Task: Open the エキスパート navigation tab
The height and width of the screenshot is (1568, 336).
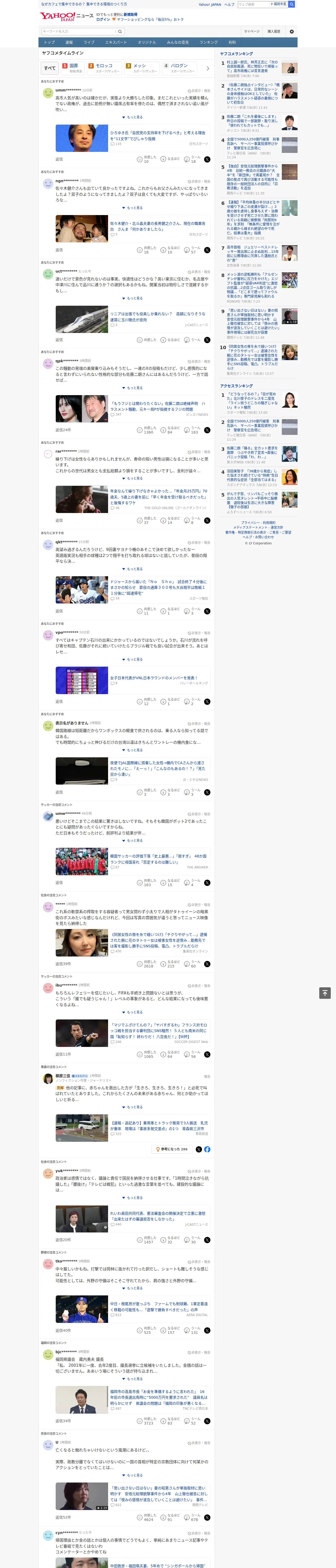Action: pyautogui.click(x=116, y=43)
